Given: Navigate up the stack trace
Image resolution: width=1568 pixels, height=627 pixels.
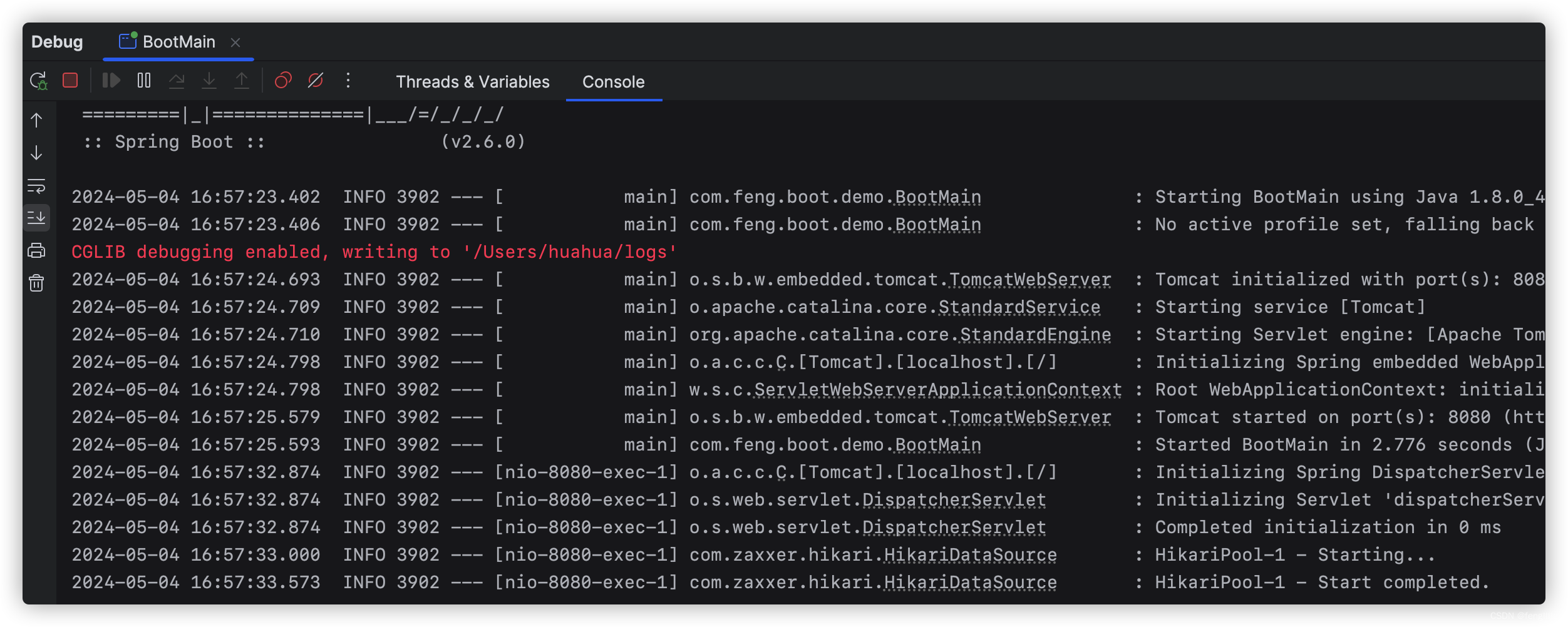Looking at the screenshot, I should 36,120.
